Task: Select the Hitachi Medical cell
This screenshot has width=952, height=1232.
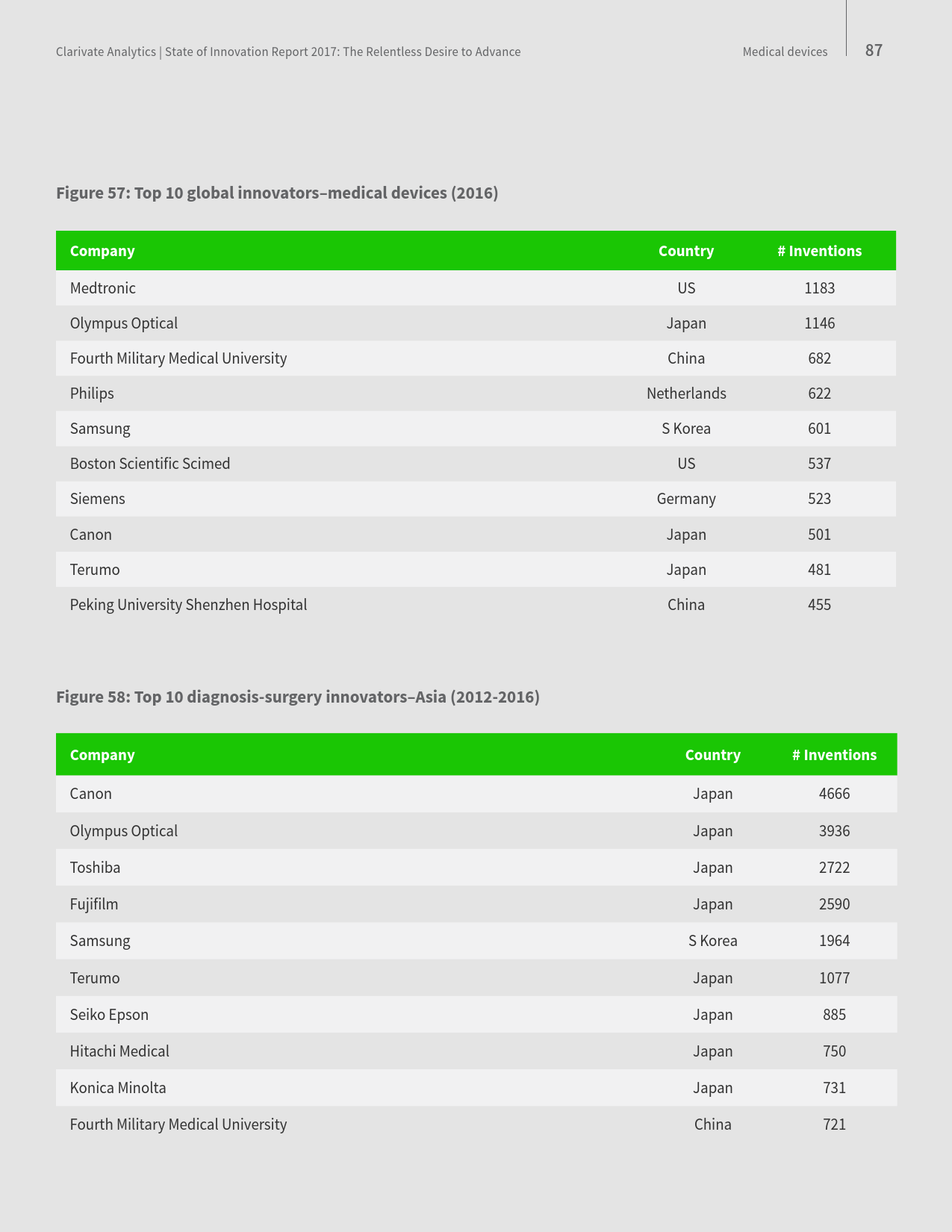Action: (x=119, y=1051)
